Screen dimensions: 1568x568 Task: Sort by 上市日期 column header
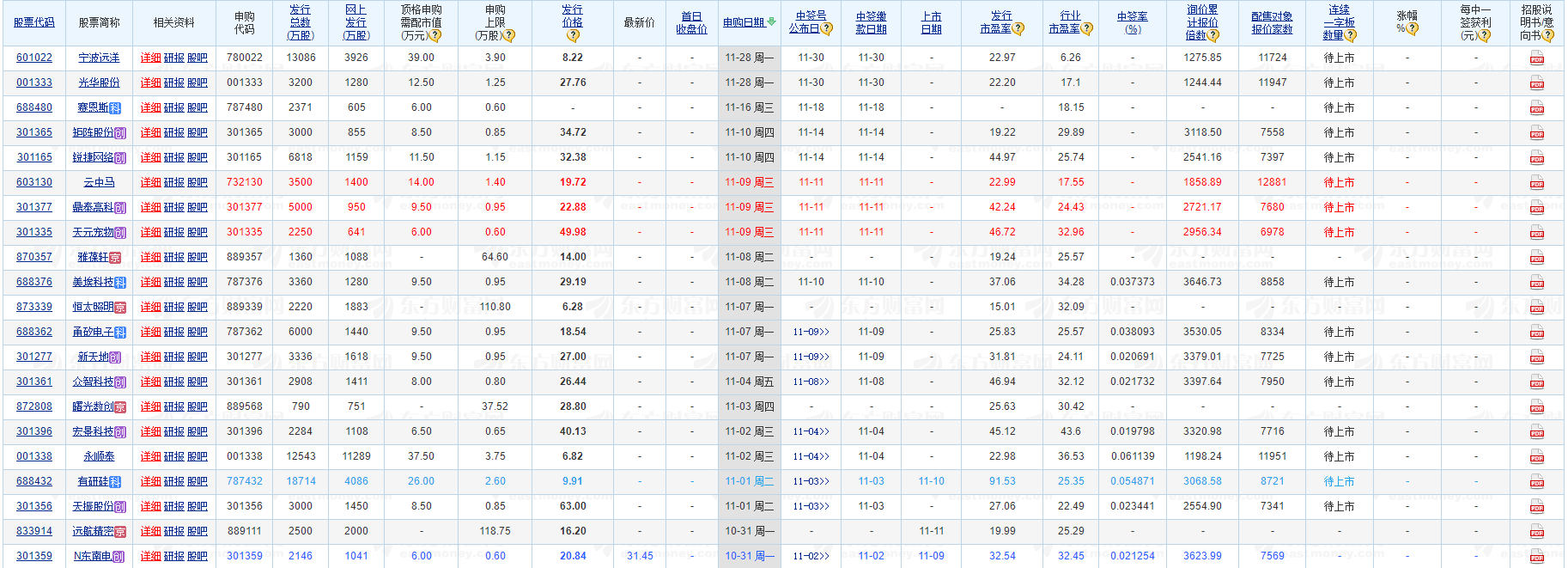pyautogui.click(x=931, y=22)
